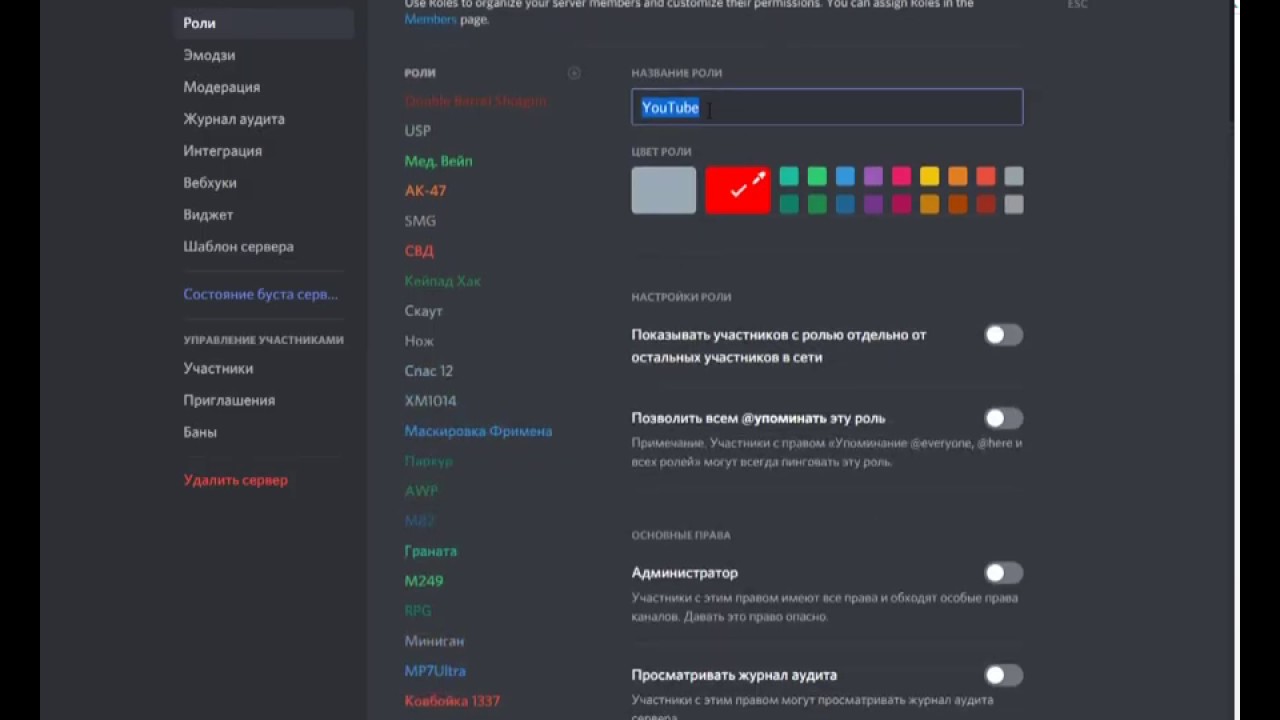Select the Мед. Вейп role
Screen dimensions: 1280x720
(438, 161)
